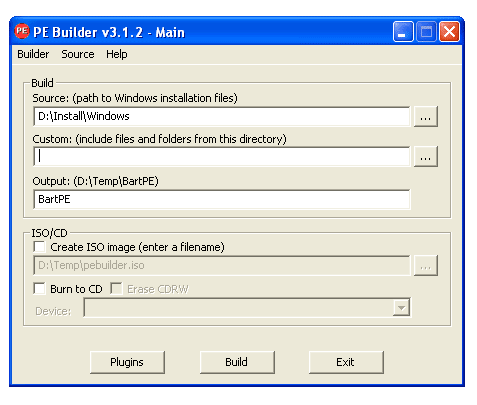Screen dimensions: 477x405
Task: Expand the Device dropdown arrow
Action: [401, 308]
